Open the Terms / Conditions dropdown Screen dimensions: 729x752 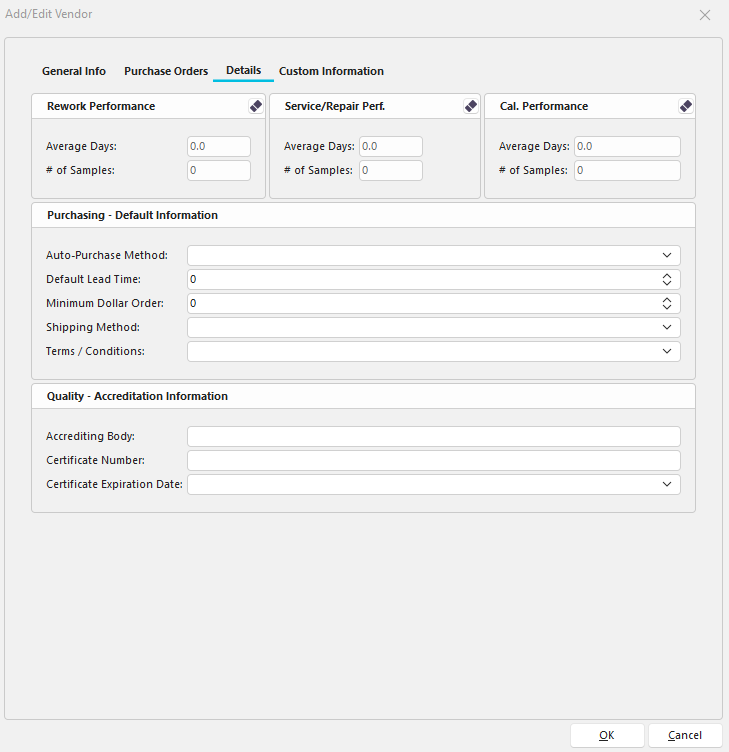pos(667,352)
